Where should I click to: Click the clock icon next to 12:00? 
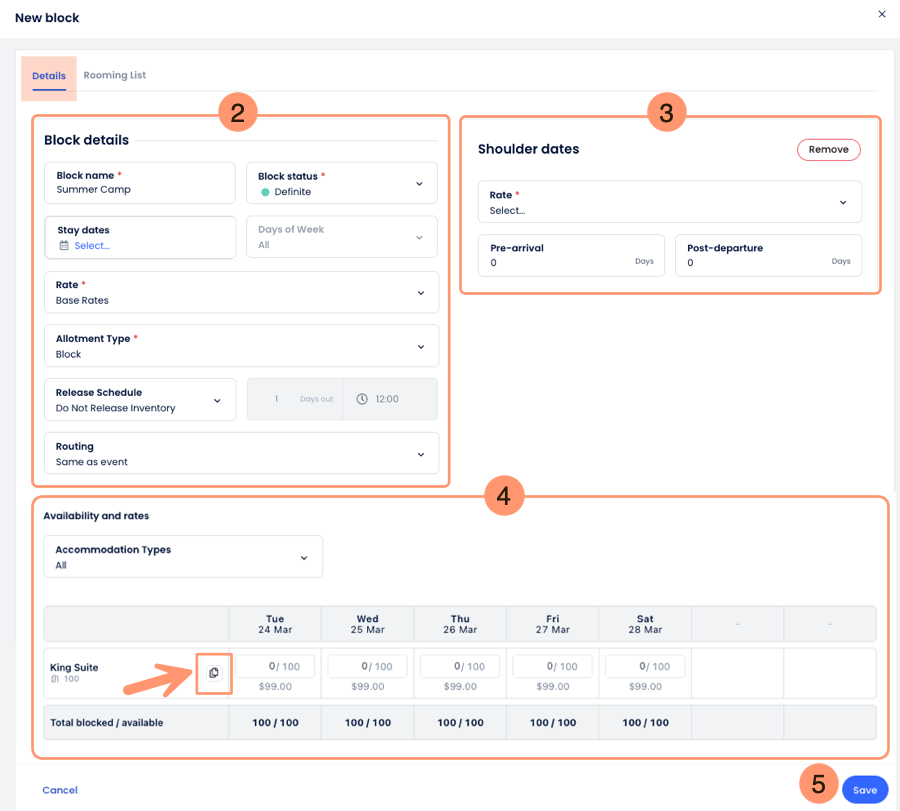pyautogui.click(x=362, y=399)
